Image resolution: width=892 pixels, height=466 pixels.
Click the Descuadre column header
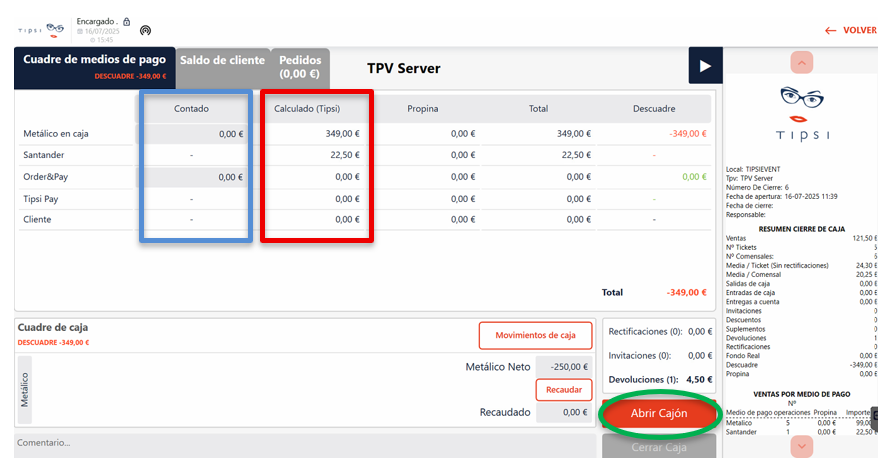[x=654, y=109]
